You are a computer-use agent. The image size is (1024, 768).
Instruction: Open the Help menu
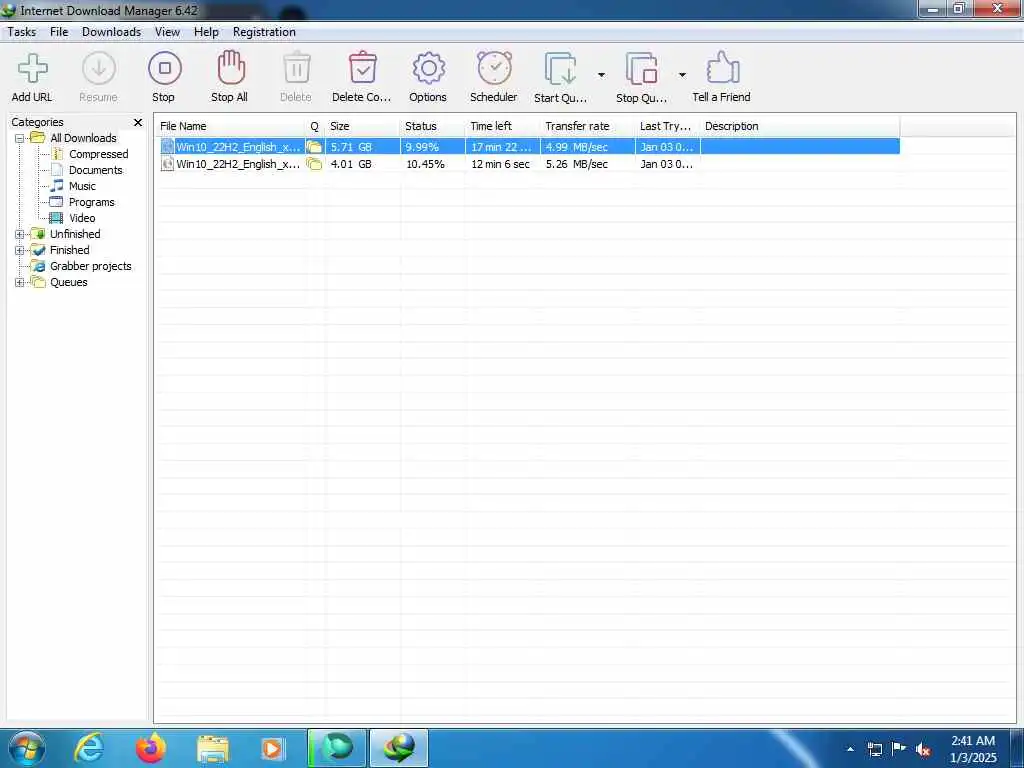[206, 32]
